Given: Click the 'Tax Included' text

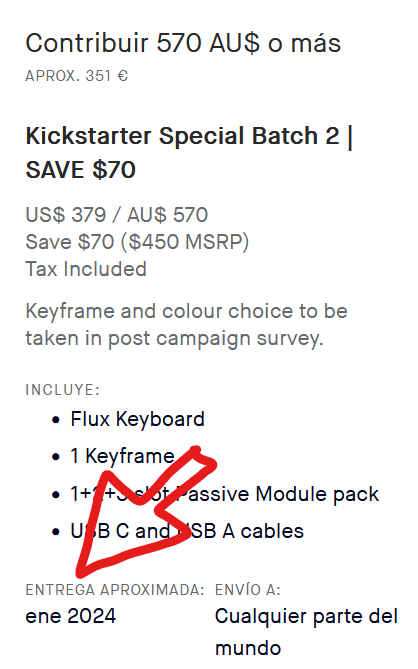Looking at the screenshot, I should 86,269.
